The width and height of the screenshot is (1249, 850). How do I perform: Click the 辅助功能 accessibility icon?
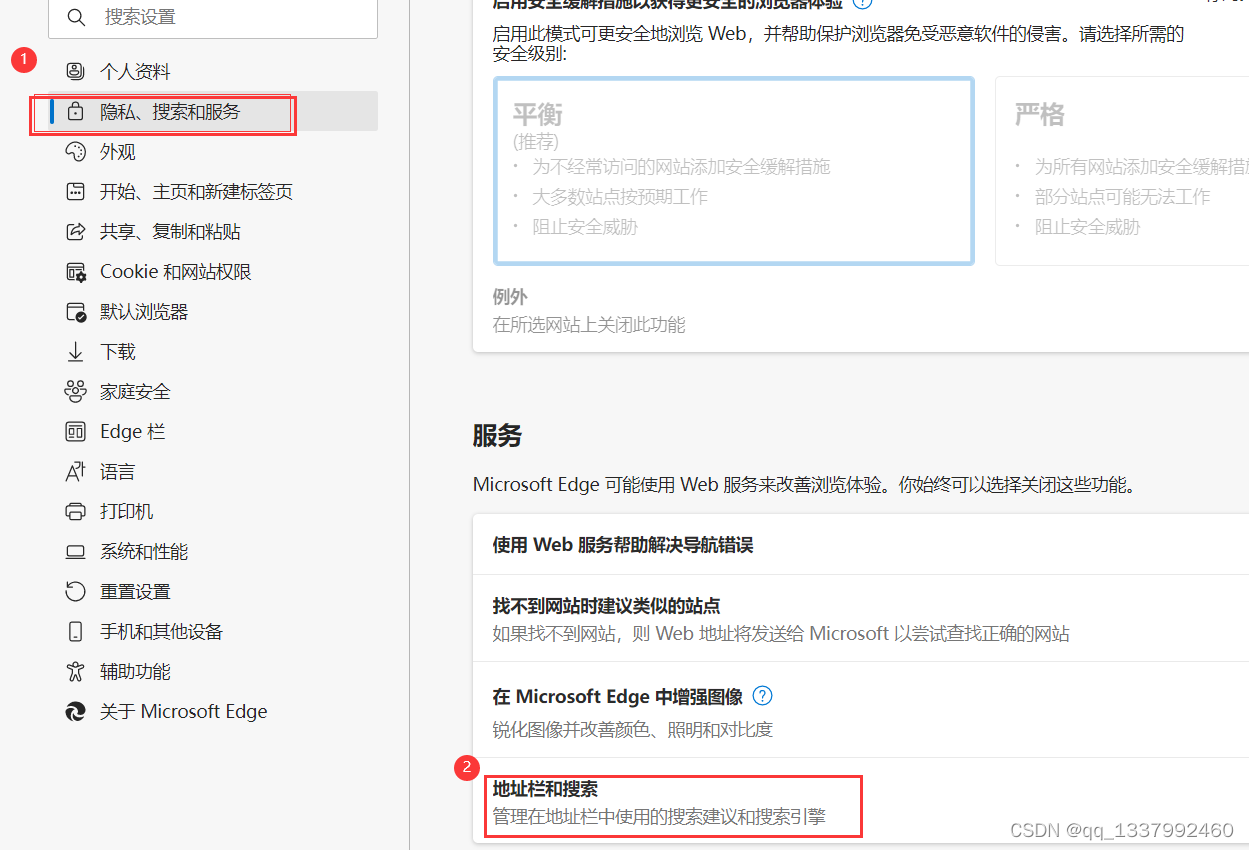click(x=75, y=671)
